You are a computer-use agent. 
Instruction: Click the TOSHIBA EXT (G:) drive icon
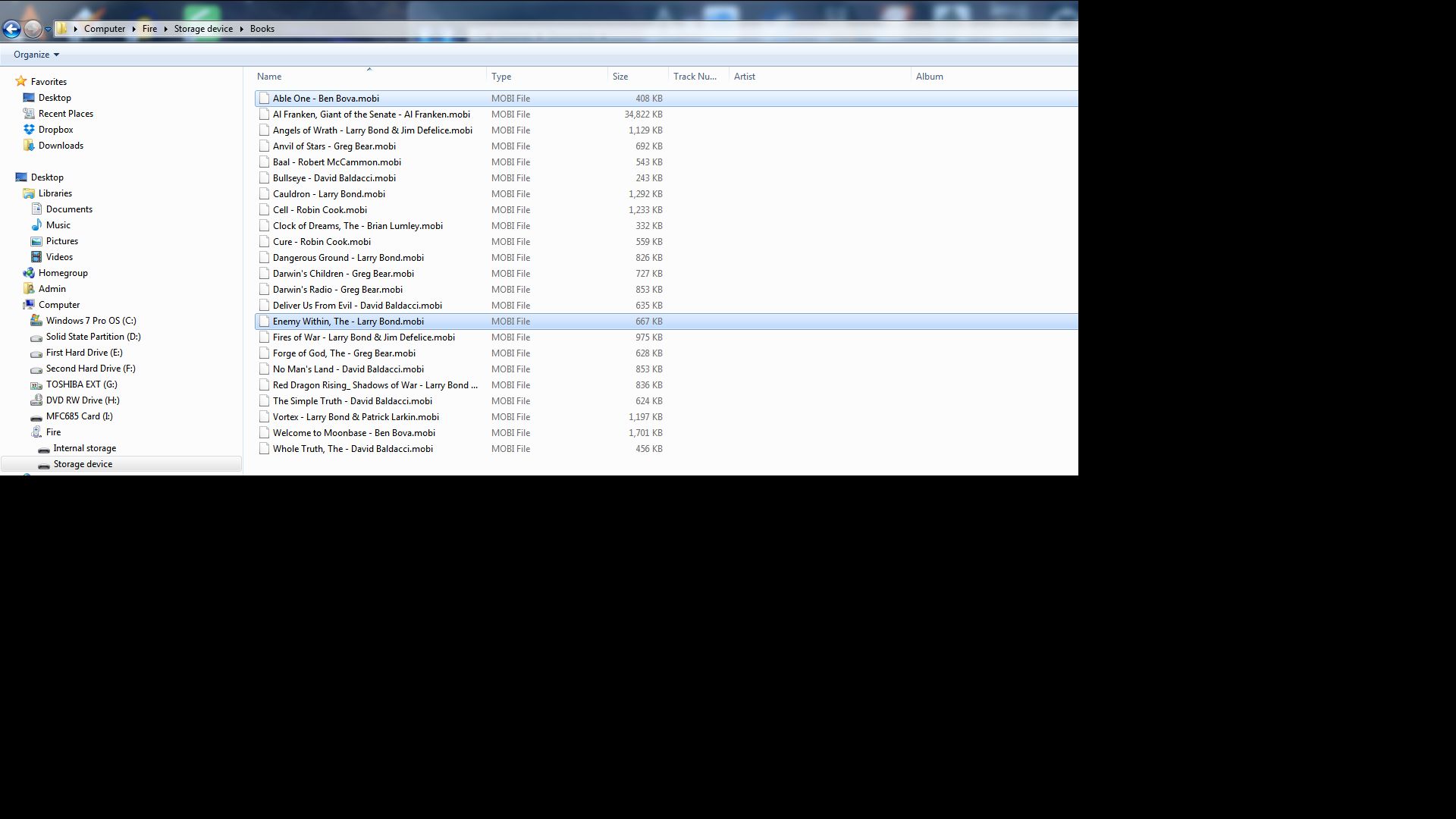coord(36,384)
